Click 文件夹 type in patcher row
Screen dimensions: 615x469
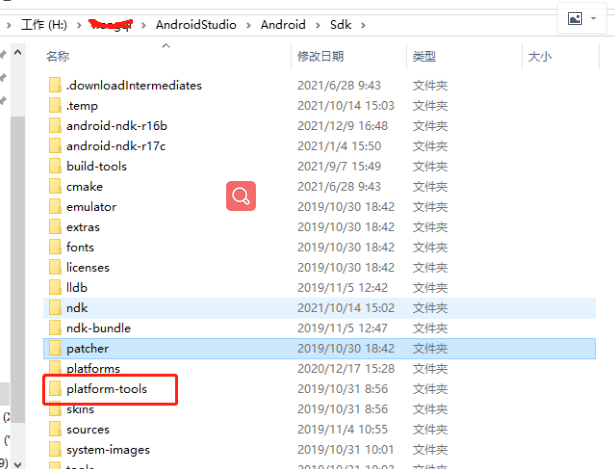coord(430,348)
